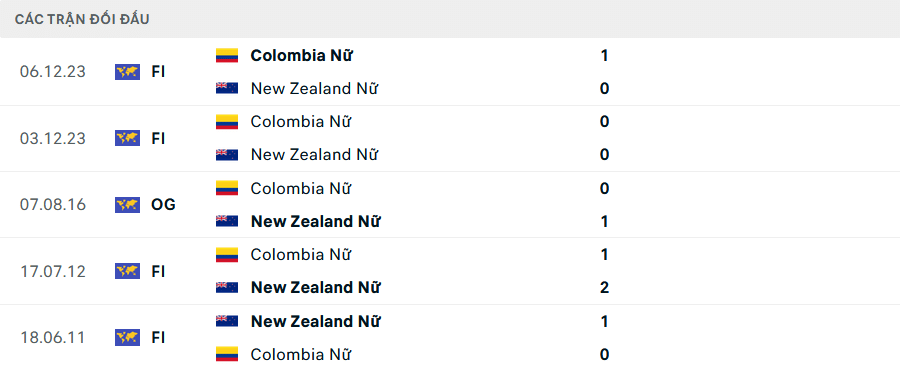Screen dimensions: 906x367
Task: Open Colombia Nữ in 17.07.12 match
Action: pyautogui.click(x=300, y=255)
